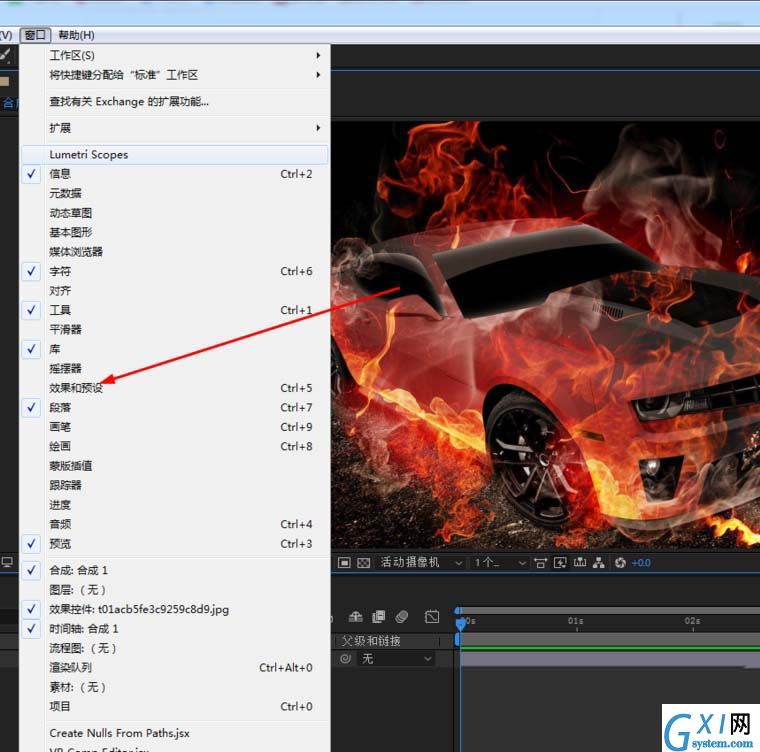Toggle the transparency grid icon
This screenshot has width=760, height=752.
(363, 562)
